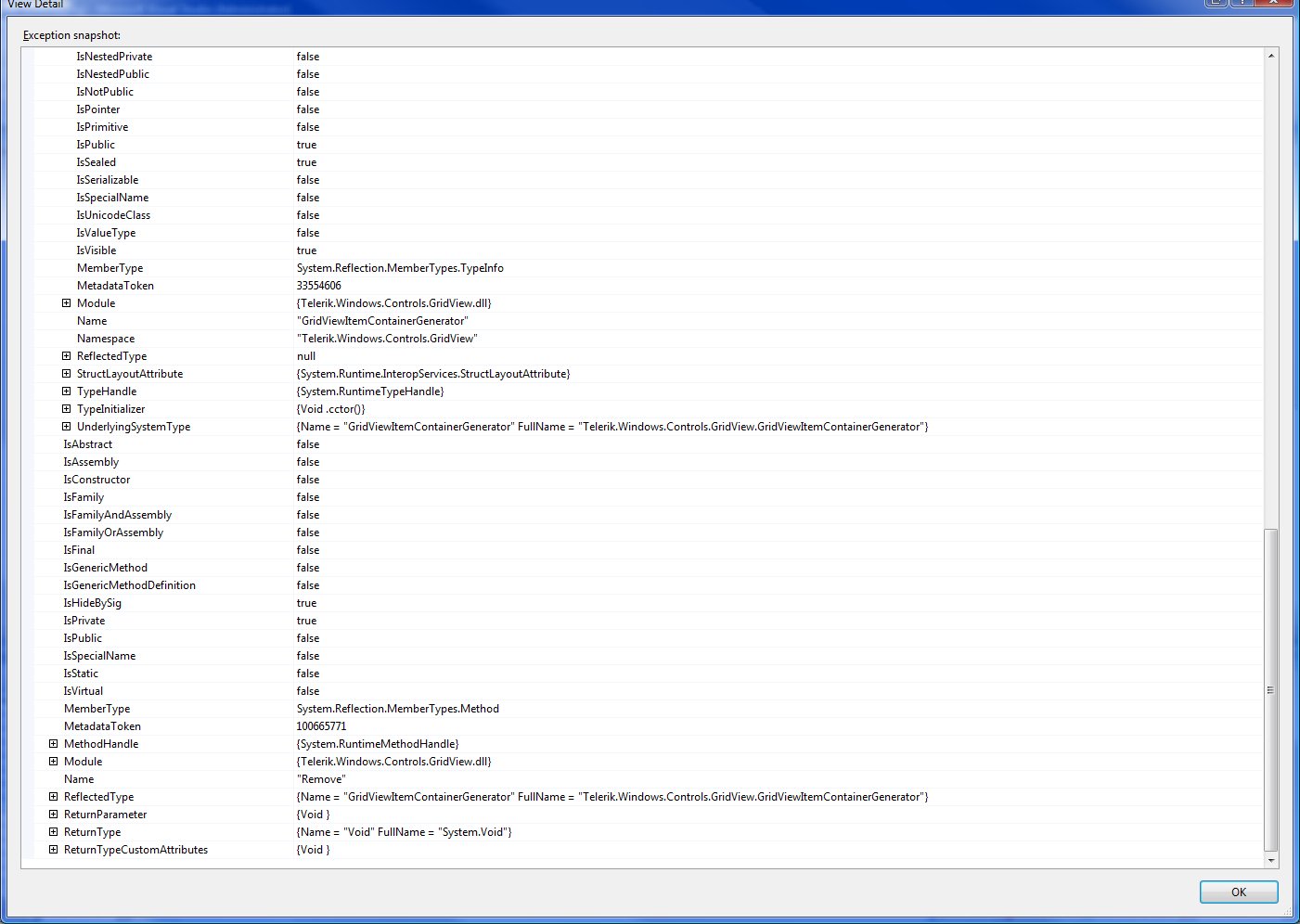Expand the TypeInitializer node
The image size is (1300, 924).
pos(66,409)
